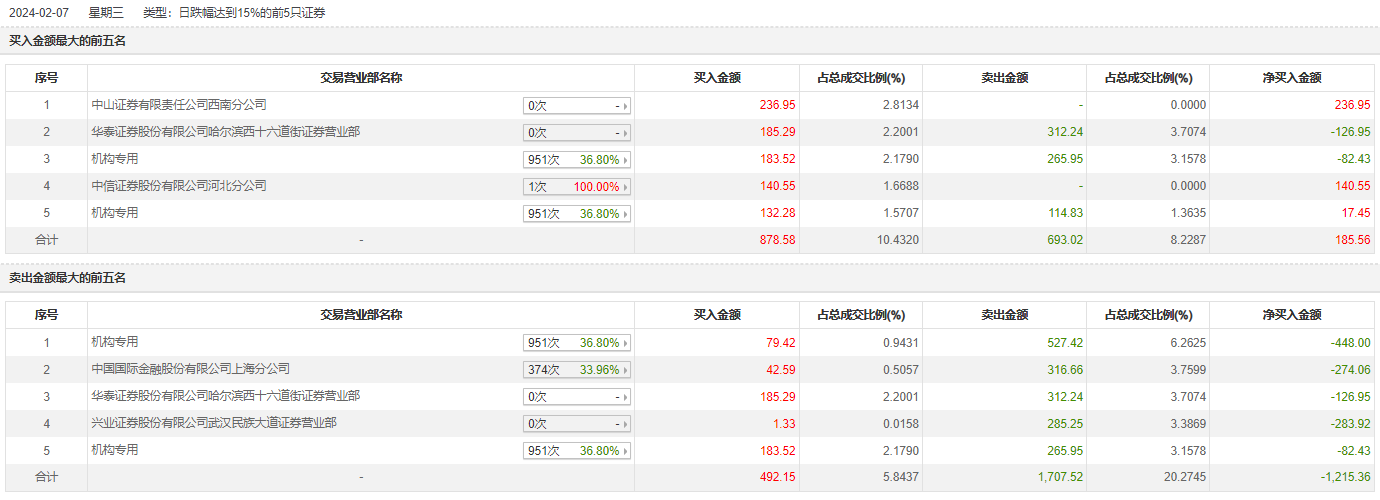Click the arrow icon in sell table row 1 dropdown
Screen dimensions: 1380x500
tap(627, 343)
